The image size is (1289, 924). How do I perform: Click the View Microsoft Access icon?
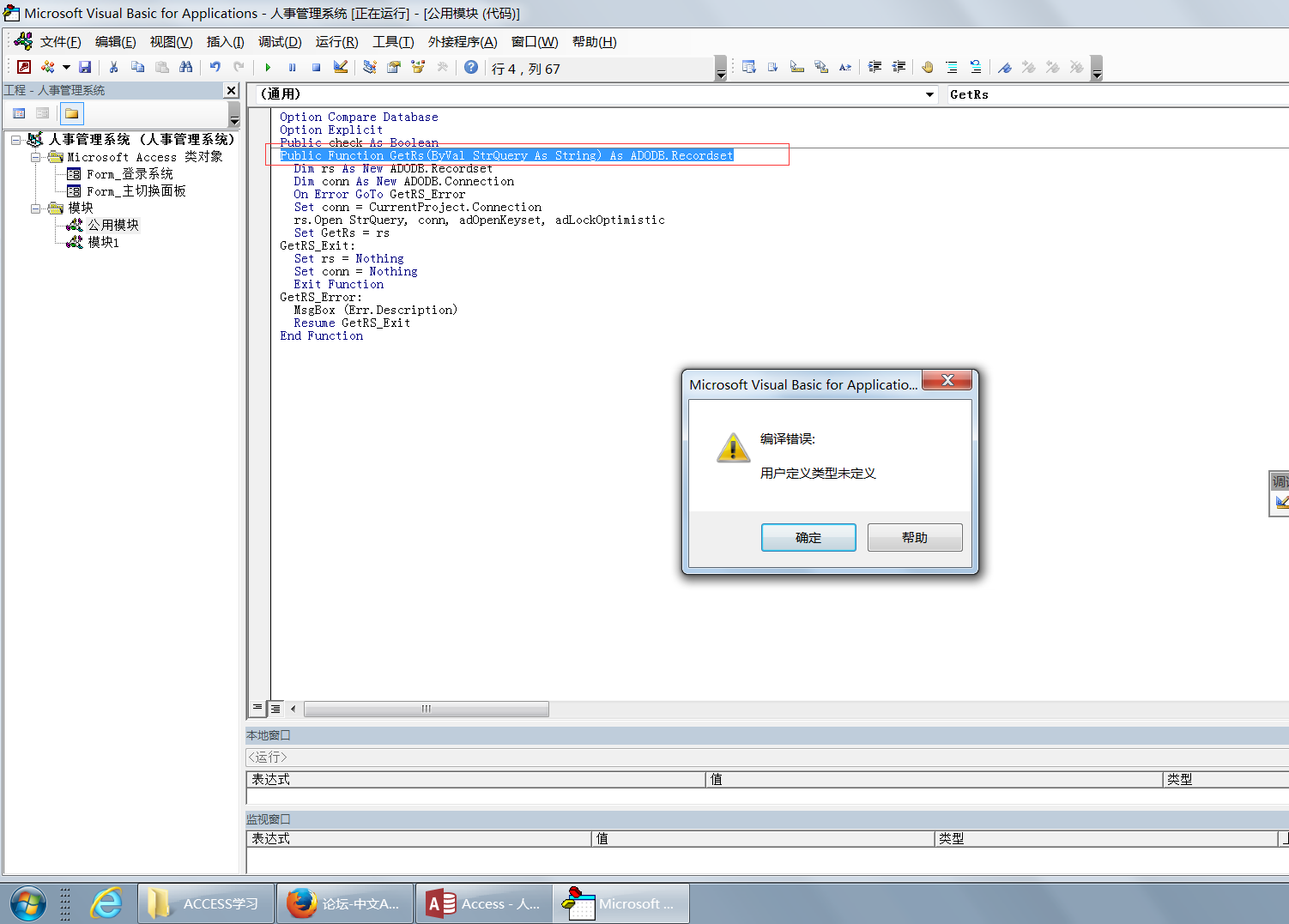[x=24, y=67]
